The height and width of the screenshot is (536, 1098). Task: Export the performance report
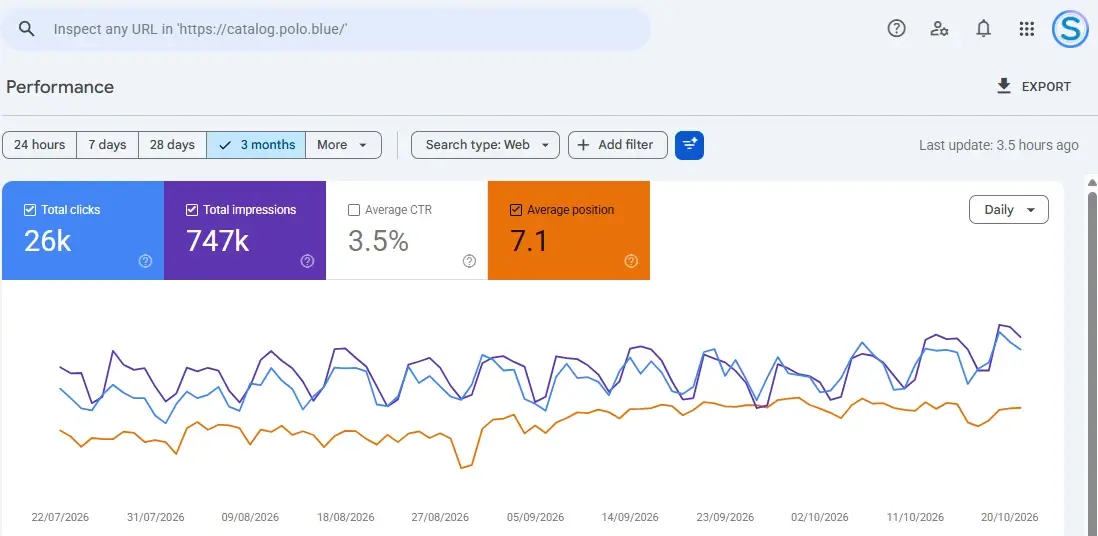pyautogui.click(x=1034, y=86)
